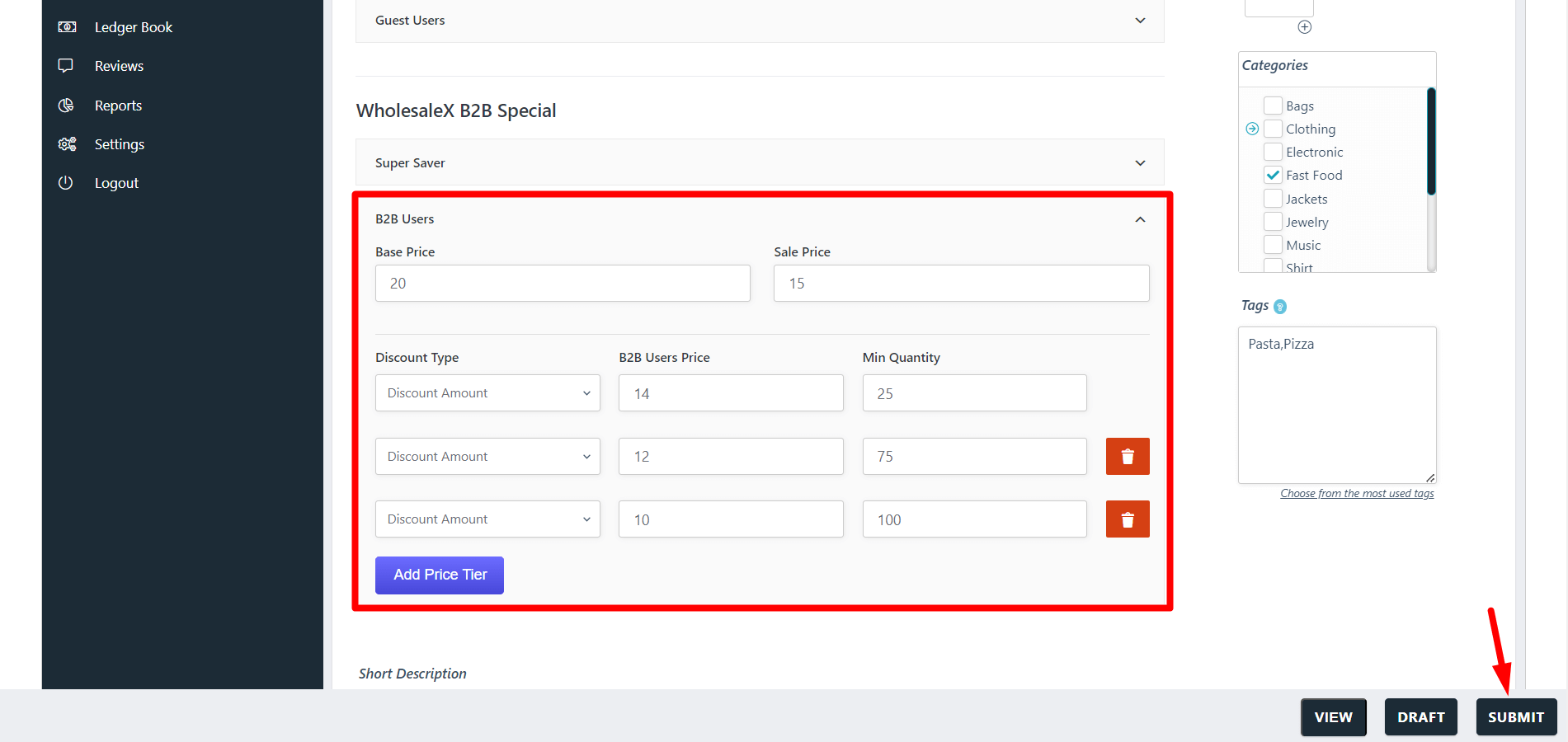Click Min Quantity field showing 75
Image resolution: width=1568 pixels, height=742 pixels.
point(975,456)
